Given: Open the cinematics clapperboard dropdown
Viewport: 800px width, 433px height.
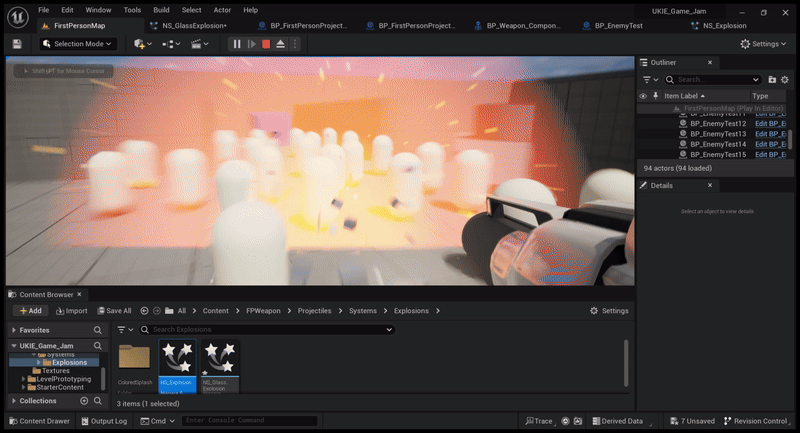Looking at the screenshot, I should point(199,44).
